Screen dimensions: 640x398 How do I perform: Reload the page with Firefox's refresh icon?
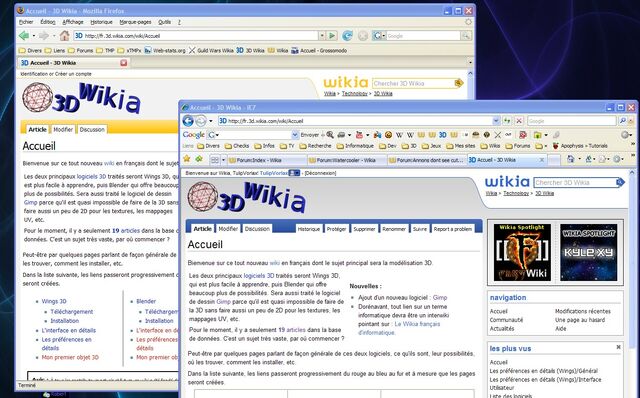click(x=347, y=36)
